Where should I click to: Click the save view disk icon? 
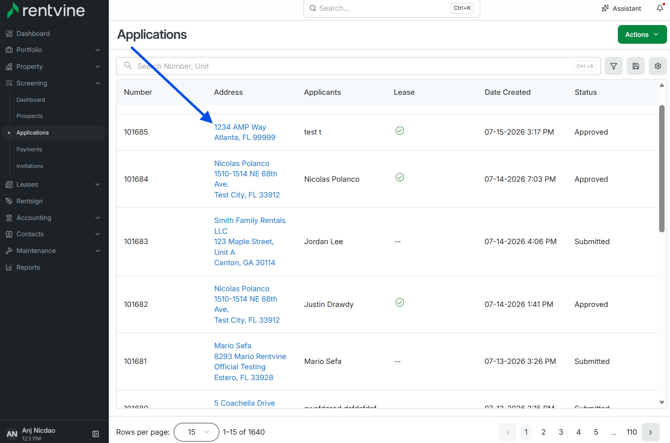[636, 66]
